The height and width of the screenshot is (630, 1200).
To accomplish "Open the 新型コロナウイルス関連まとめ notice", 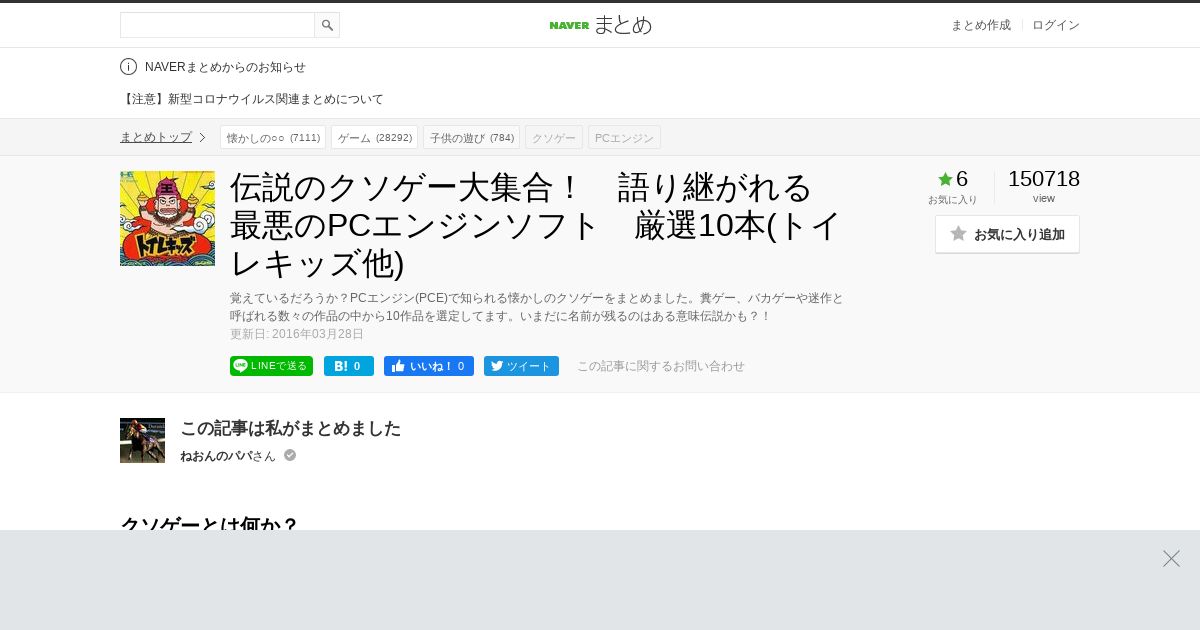I will click(252, 99).
